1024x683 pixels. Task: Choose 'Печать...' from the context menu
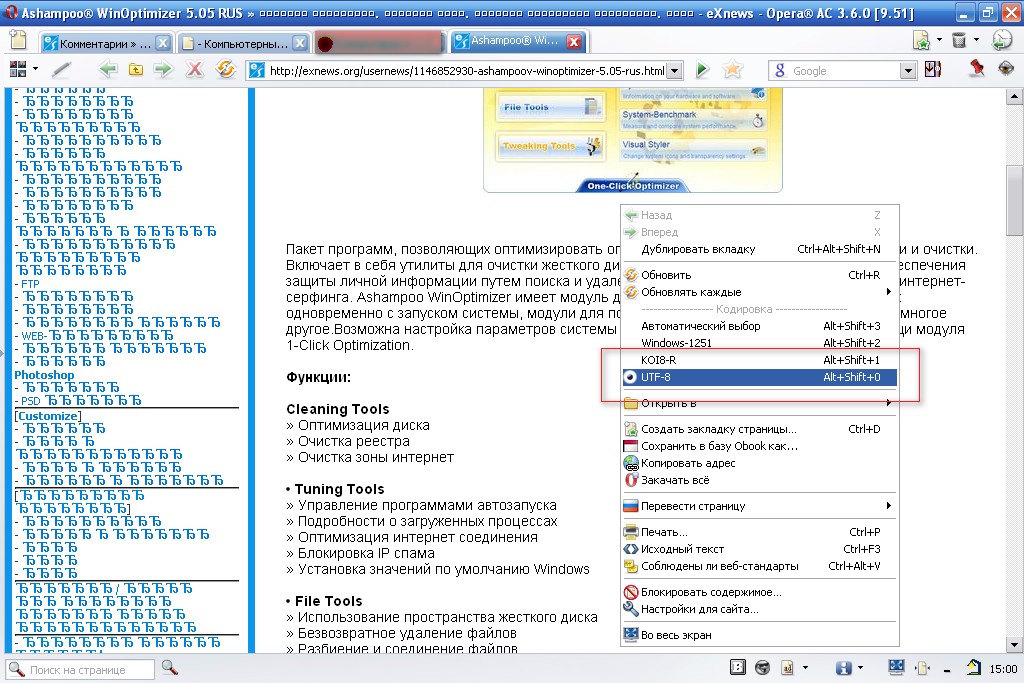pyautogui.click(x=760, y=532)
